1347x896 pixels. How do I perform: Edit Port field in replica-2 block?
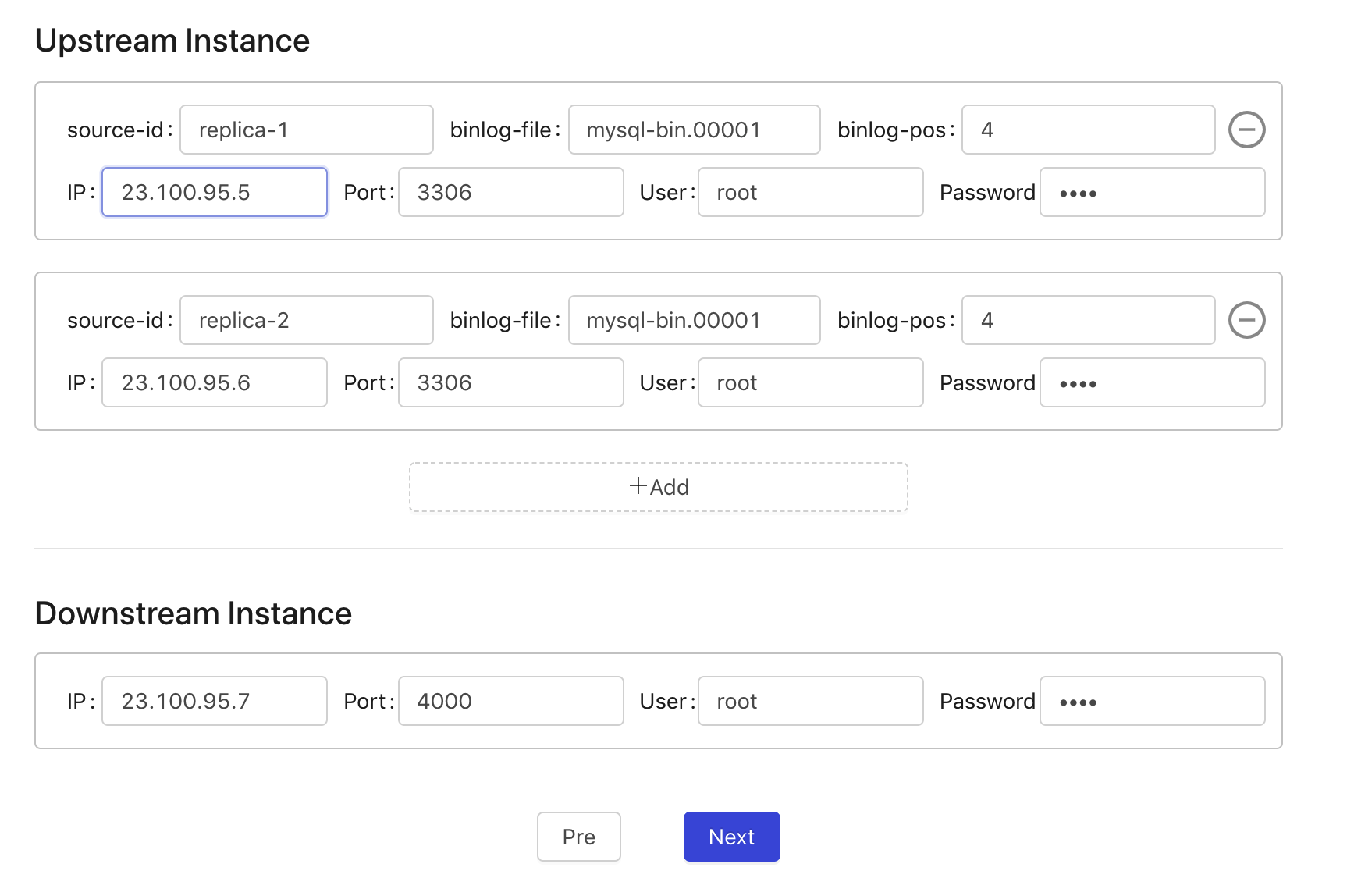(511, 382)
